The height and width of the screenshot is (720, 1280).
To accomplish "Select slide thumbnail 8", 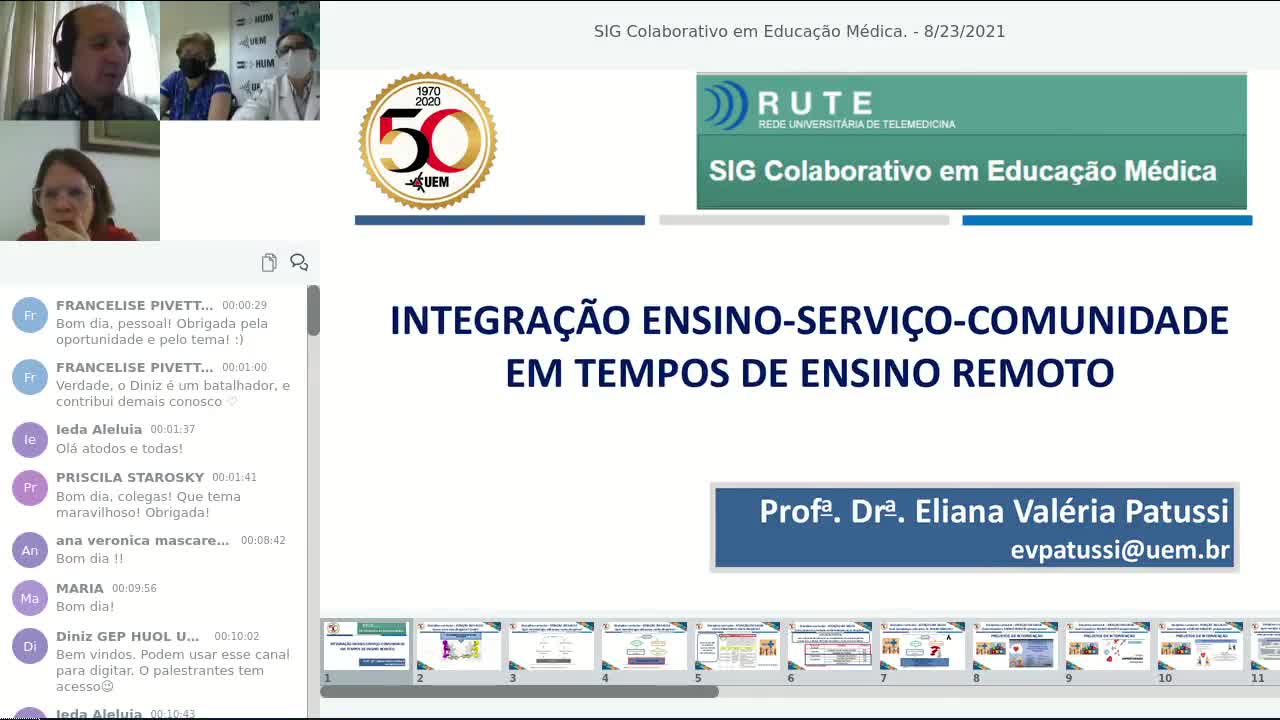I will pos(1015,646).
